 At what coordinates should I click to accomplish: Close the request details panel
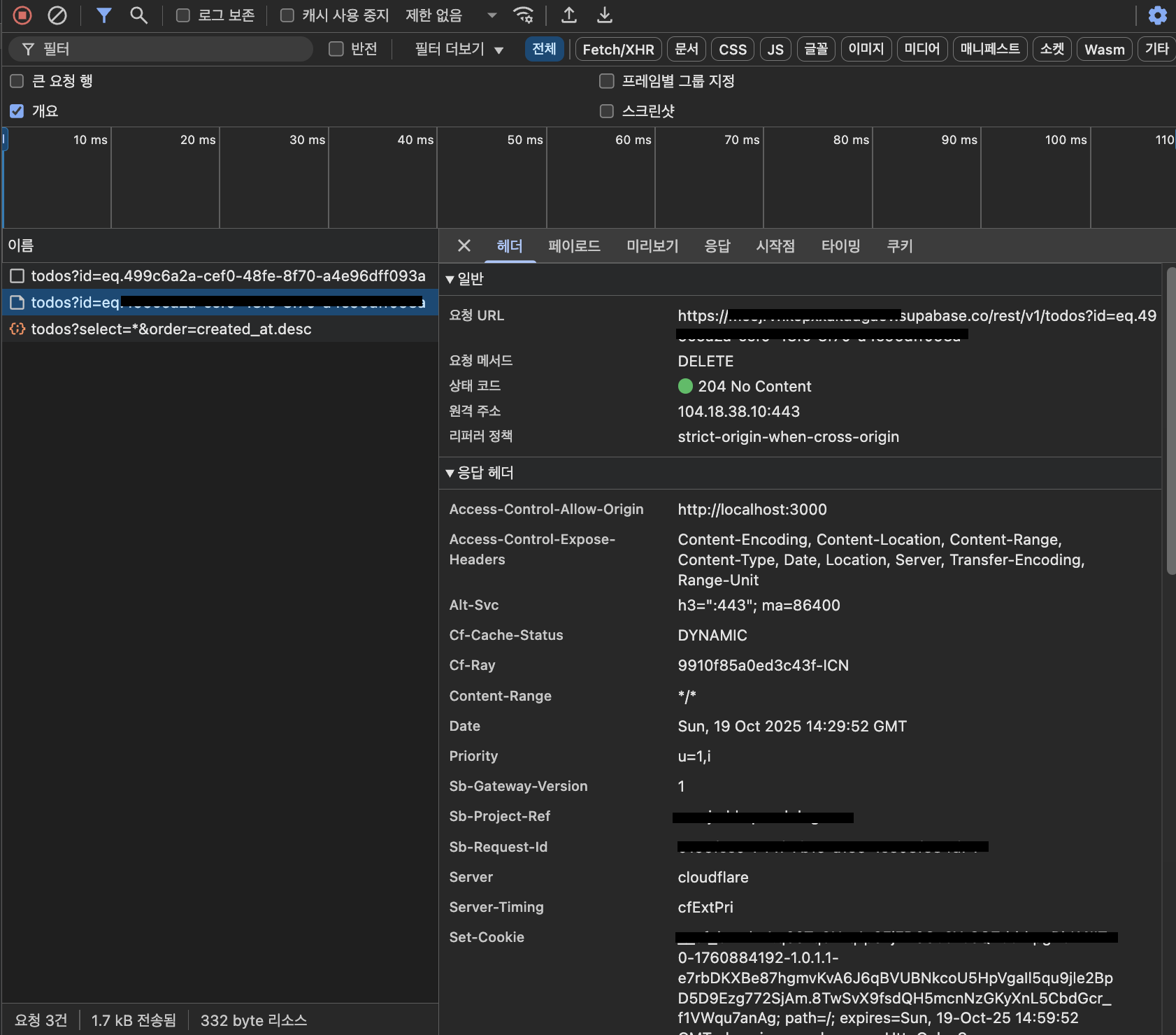[x=464, y=245]
